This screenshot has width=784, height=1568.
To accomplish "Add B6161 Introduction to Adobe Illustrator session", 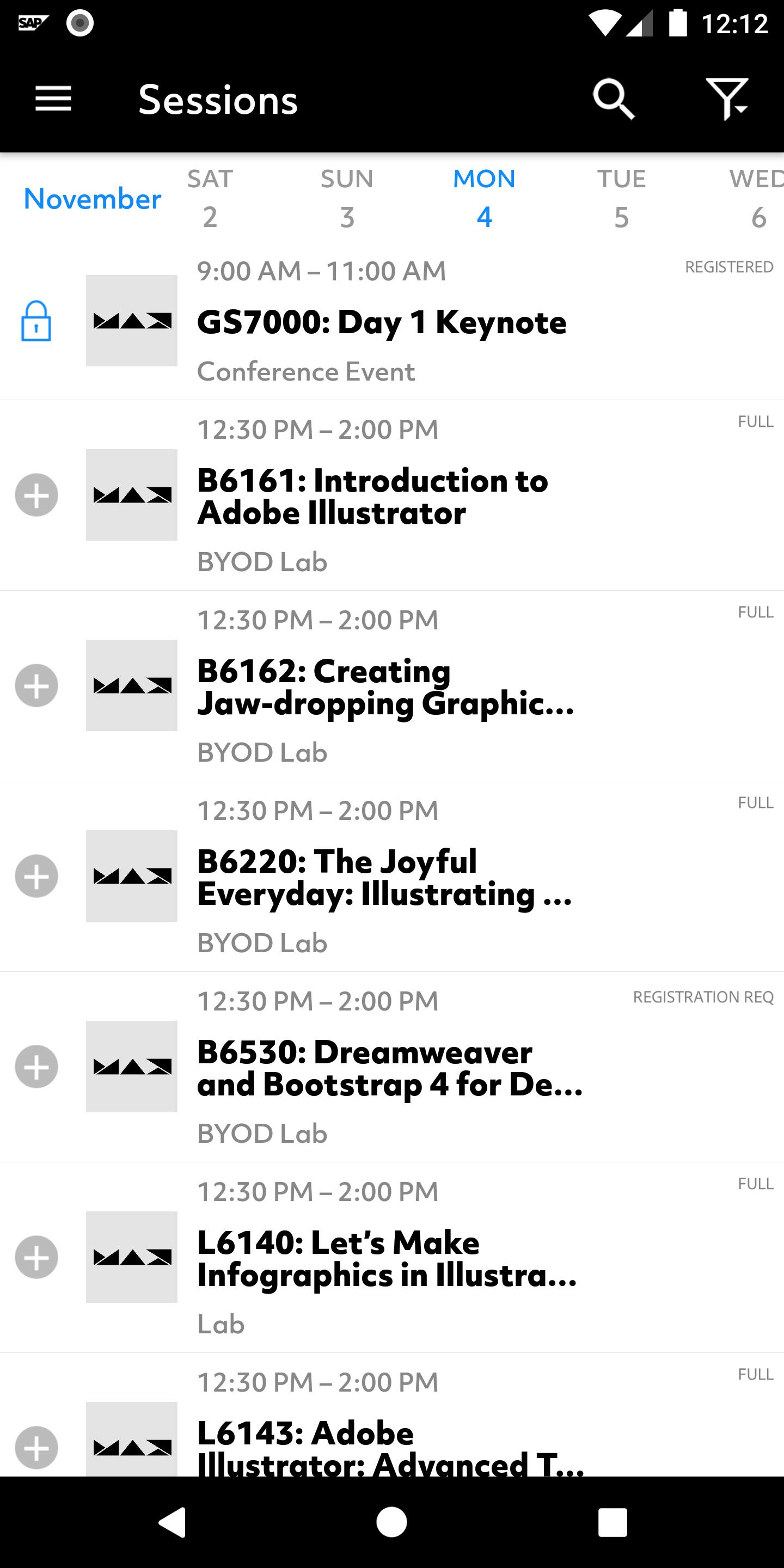I will click(x=36, y=495).
